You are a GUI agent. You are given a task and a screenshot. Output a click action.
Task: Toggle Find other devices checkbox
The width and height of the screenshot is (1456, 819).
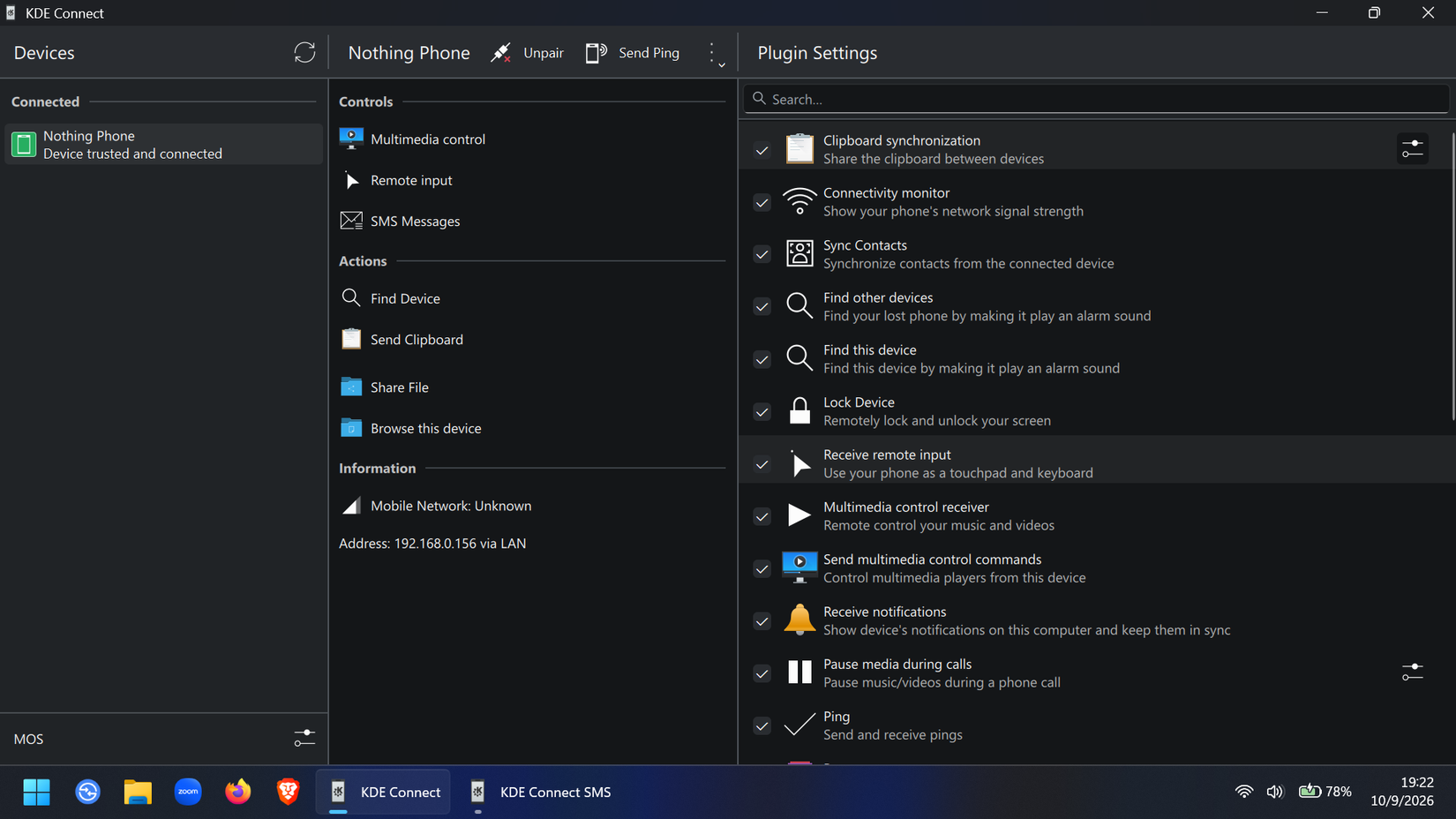coord(762,306)
